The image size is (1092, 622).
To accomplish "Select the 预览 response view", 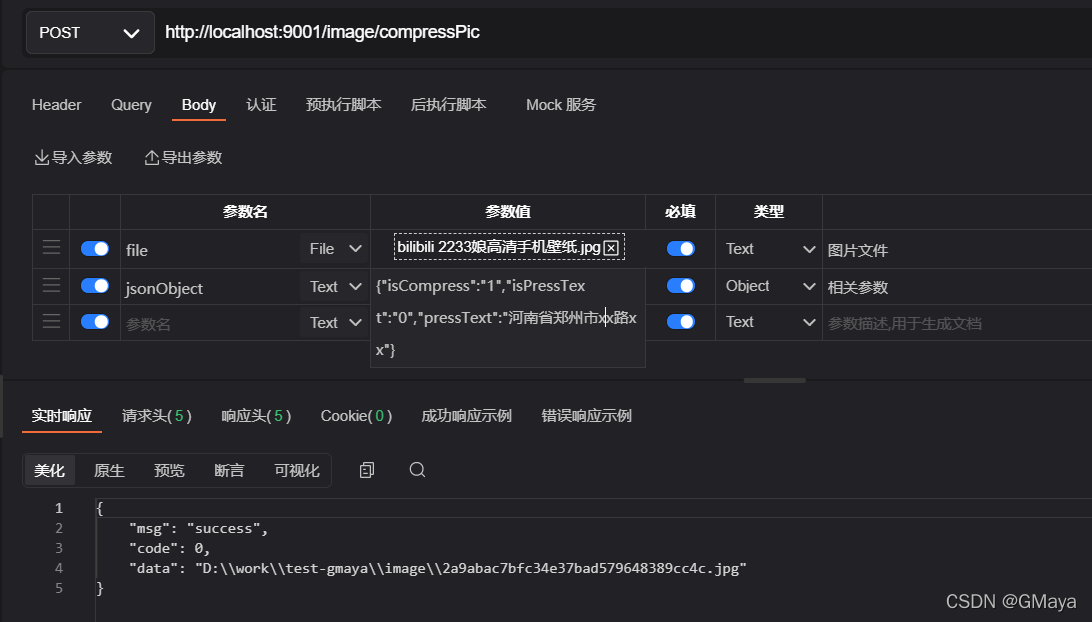I will pos(169,471).
